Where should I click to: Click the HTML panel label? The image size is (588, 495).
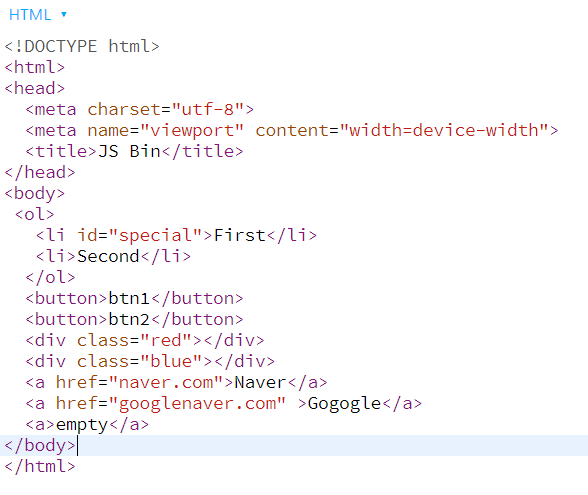[30, 15]
